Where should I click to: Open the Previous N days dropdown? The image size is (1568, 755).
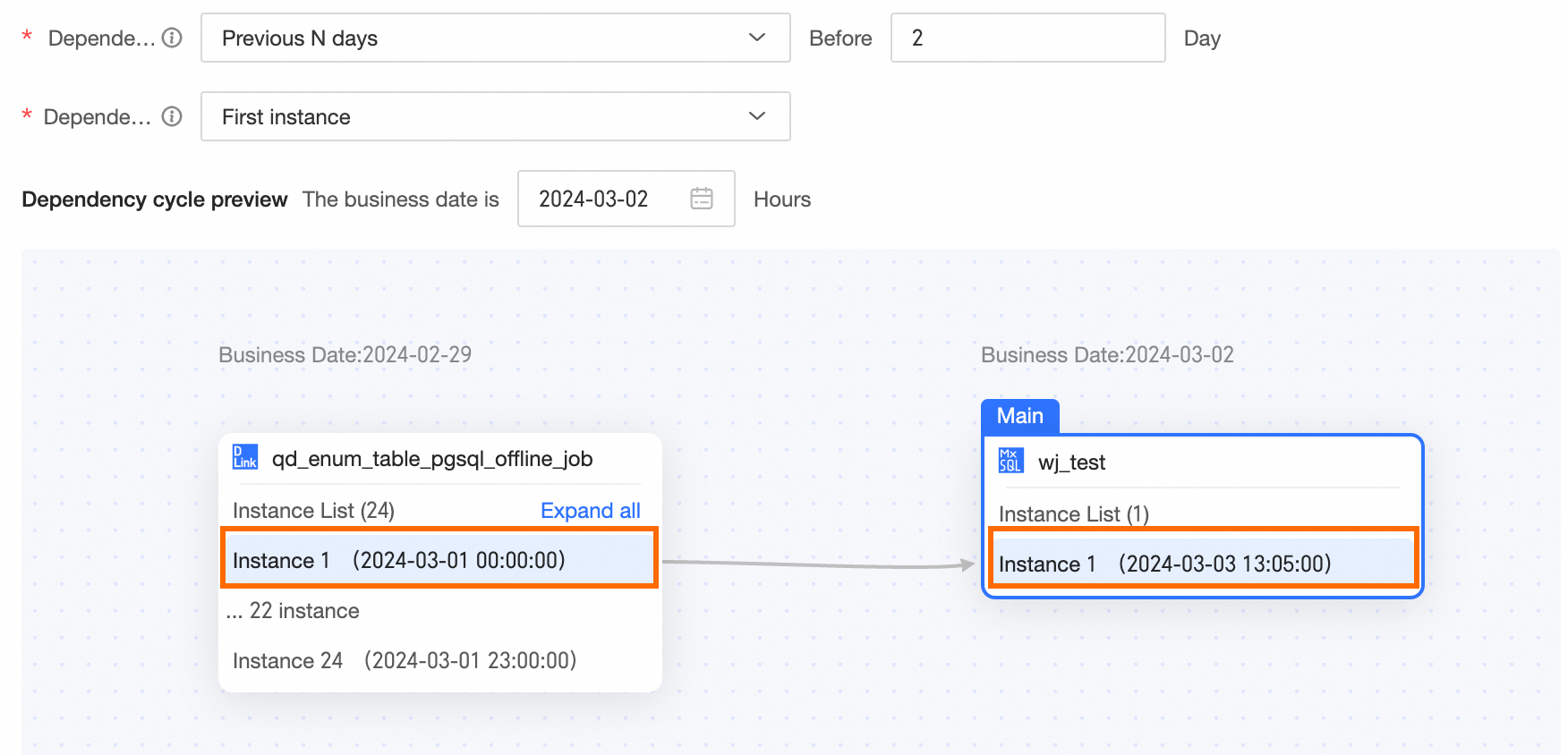[x=496, y=38]
